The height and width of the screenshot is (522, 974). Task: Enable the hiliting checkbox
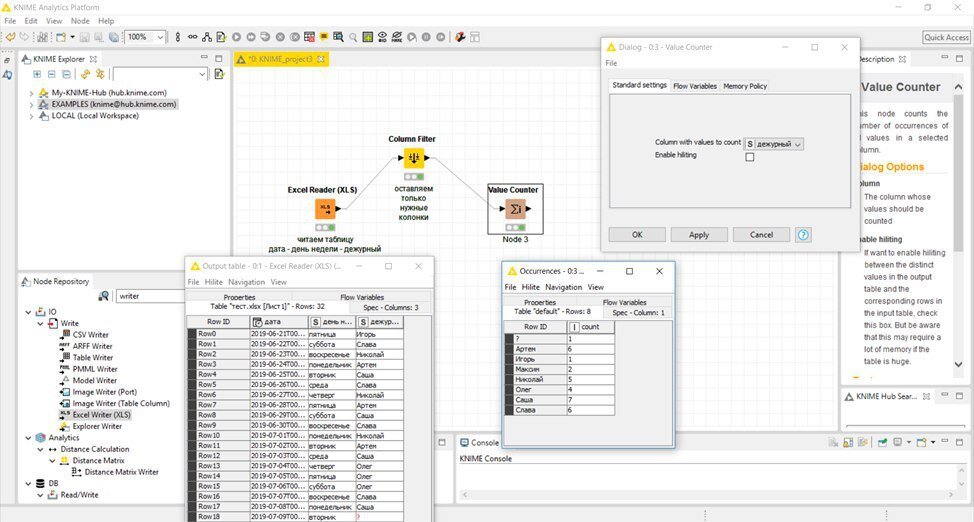pyautogui.click(x=750, y=157)
